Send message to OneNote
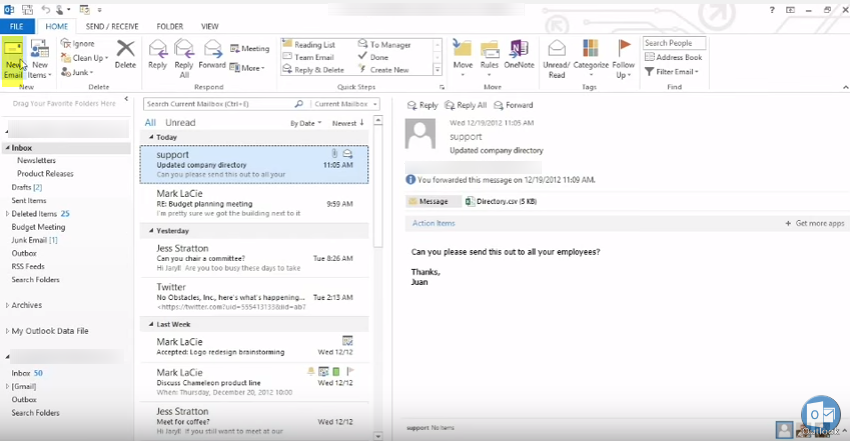The image size is (850, 441). click(x=519, y=54)
